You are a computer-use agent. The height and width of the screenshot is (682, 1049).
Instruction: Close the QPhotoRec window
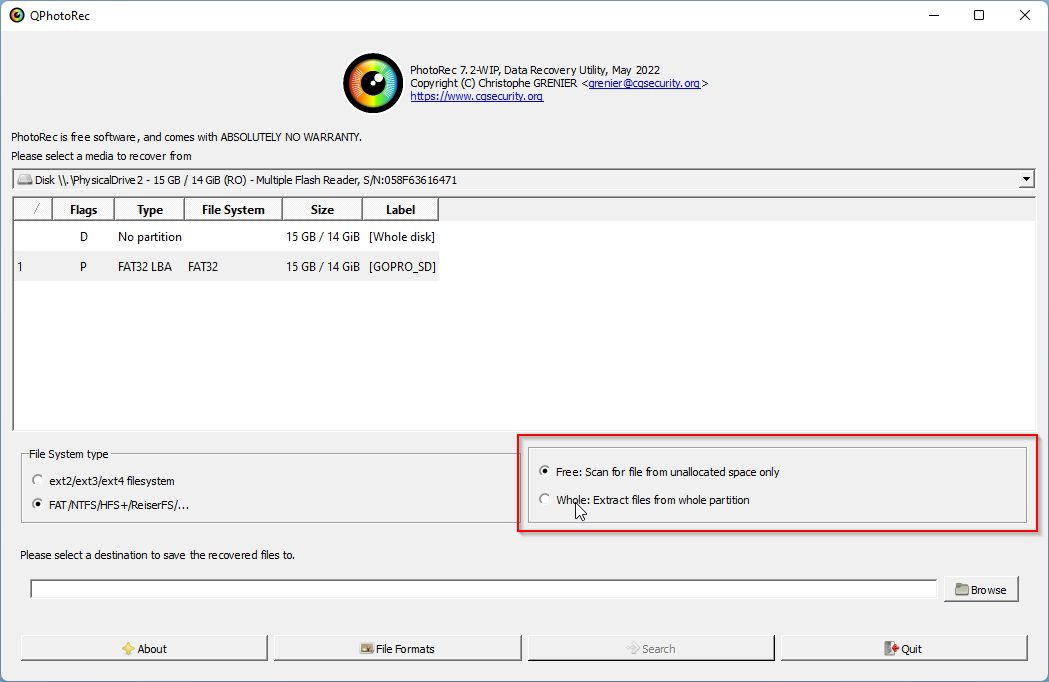1024,15
